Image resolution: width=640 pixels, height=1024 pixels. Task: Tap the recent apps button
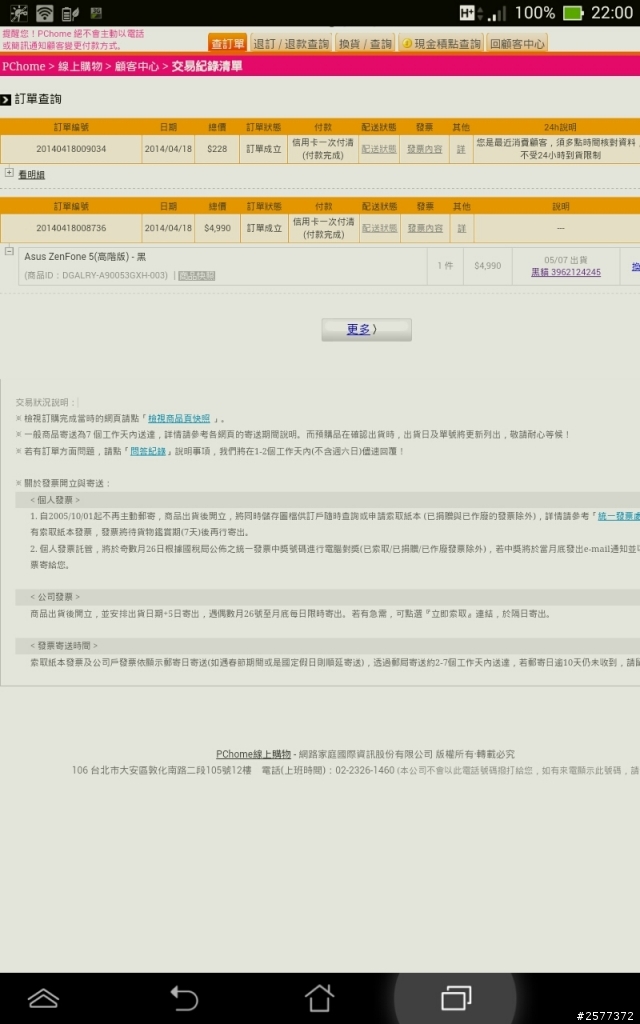click(456, 998)
